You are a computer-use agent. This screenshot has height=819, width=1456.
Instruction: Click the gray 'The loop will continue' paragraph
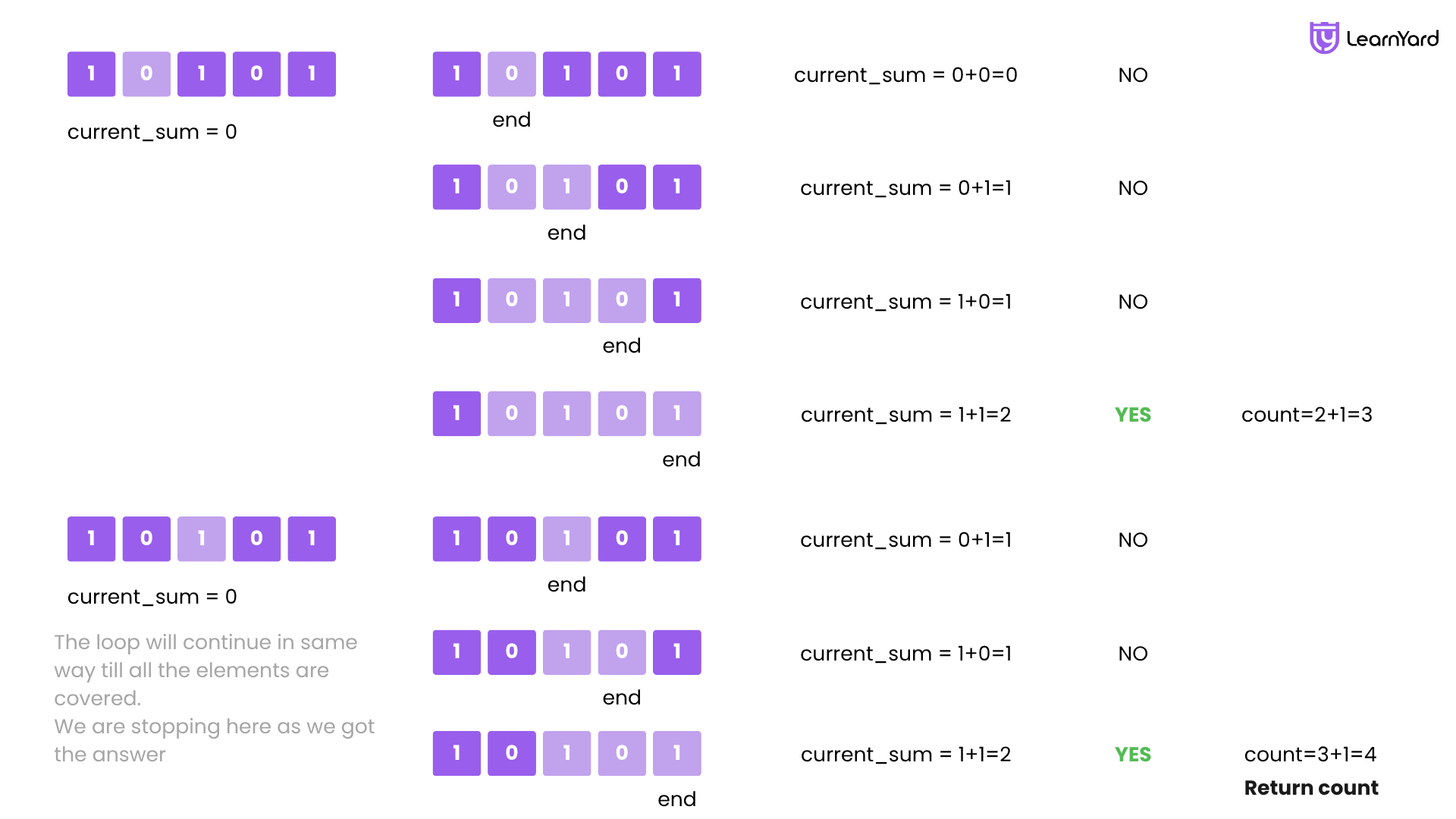point(215,698)
